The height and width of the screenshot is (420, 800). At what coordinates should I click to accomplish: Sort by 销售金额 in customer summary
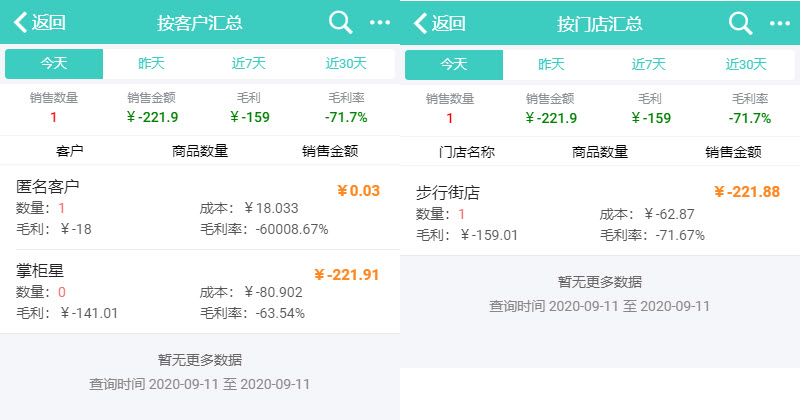pyautogui.click(x=330, y=151)
